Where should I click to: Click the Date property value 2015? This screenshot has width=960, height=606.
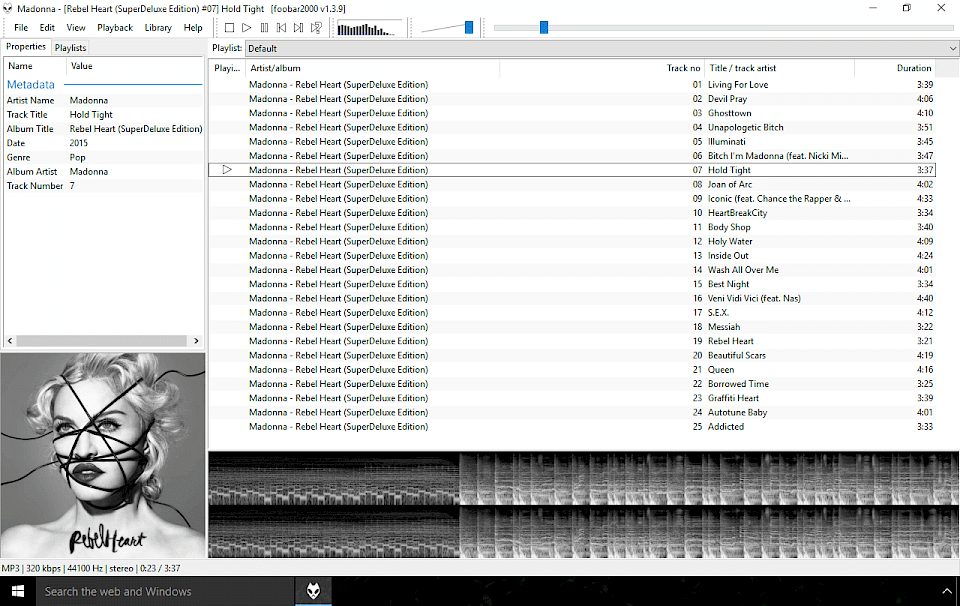click(x=78, y=143)
